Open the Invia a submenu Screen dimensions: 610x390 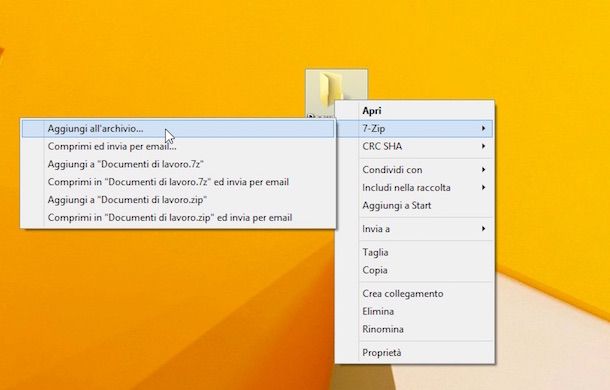point(415,229)
